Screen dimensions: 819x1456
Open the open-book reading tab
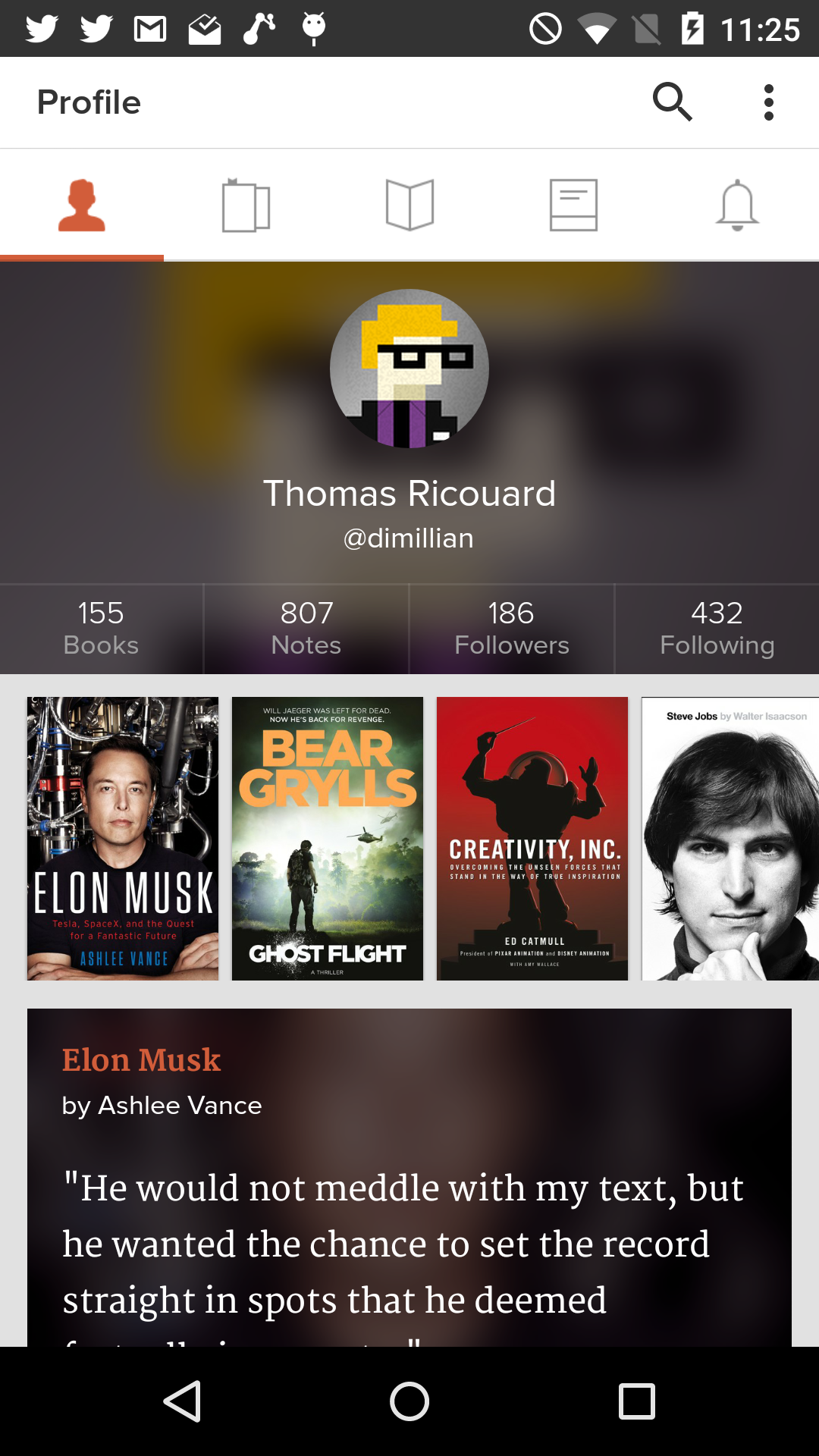click(409, 205)
